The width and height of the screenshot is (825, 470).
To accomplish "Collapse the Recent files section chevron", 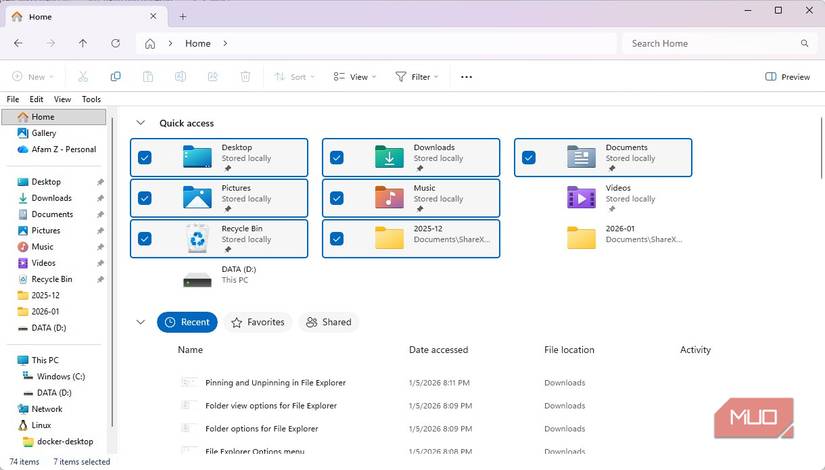I will coord(140,322).
